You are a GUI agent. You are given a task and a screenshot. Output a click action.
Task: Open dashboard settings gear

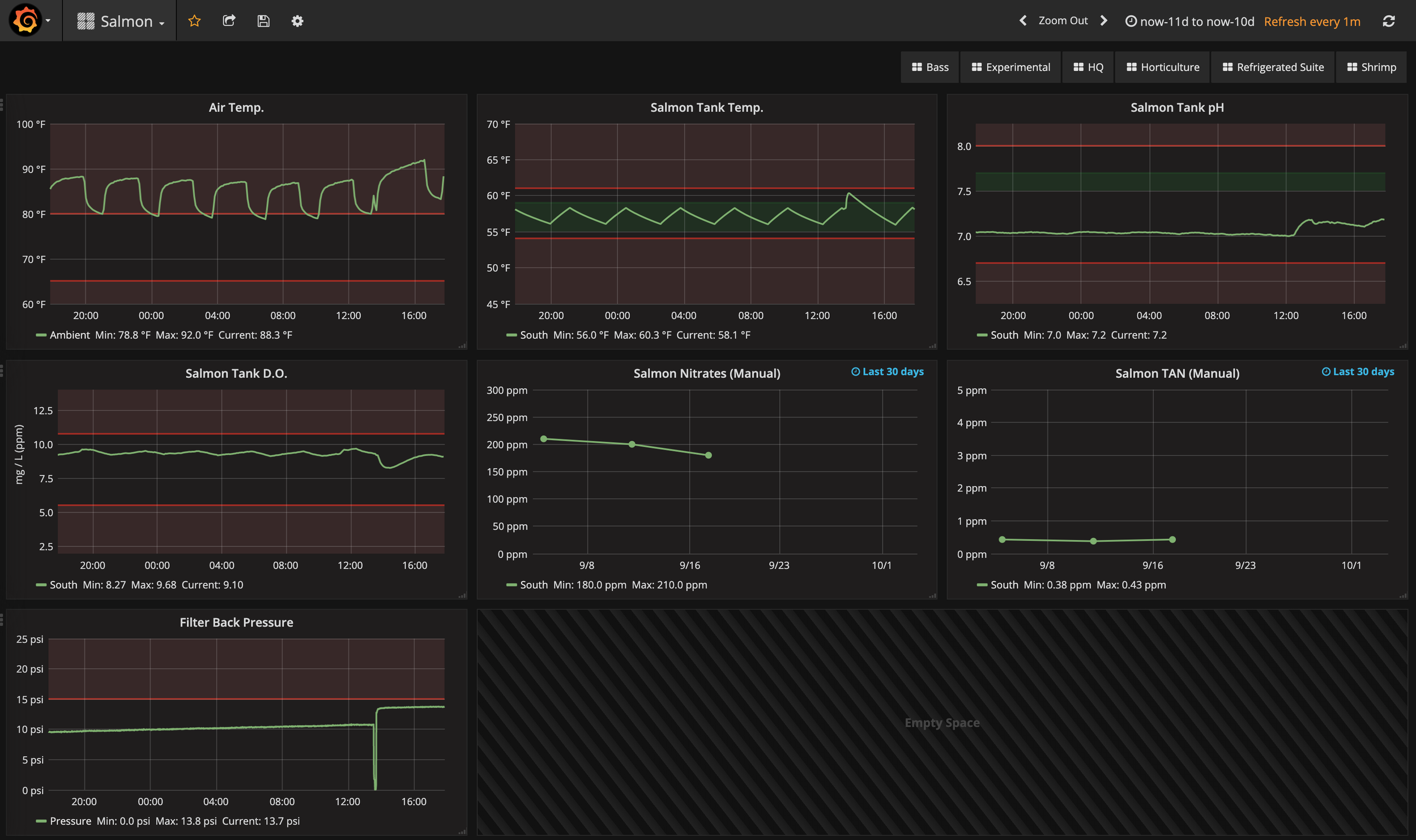coord(297,21)
